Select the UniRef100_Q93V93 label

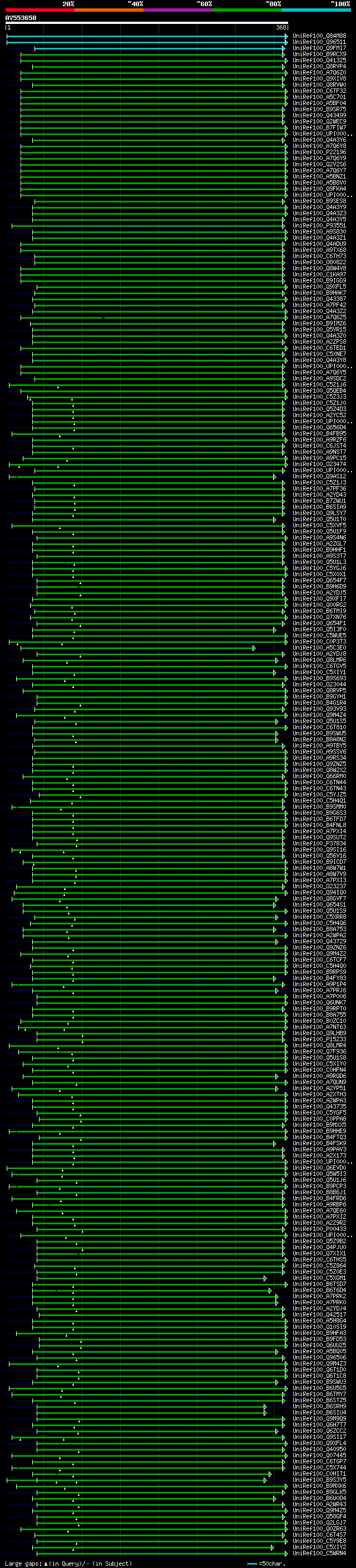click(319, 709)
